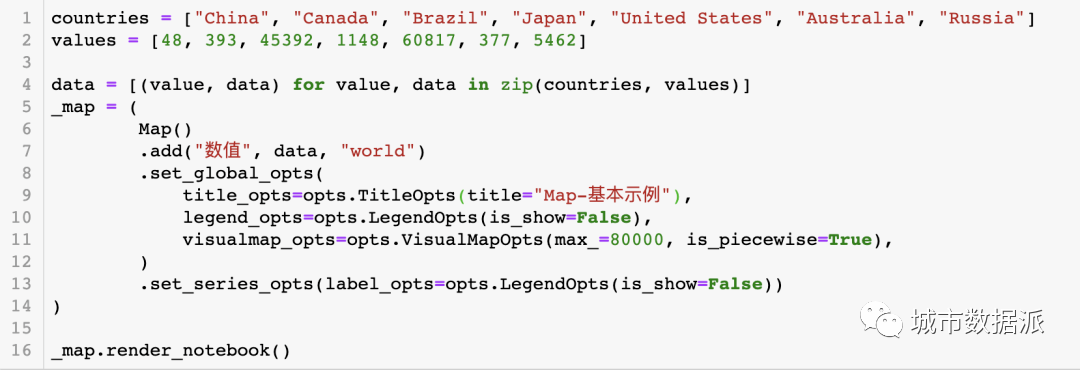Click the _map variable assignment

click(73, 107)
